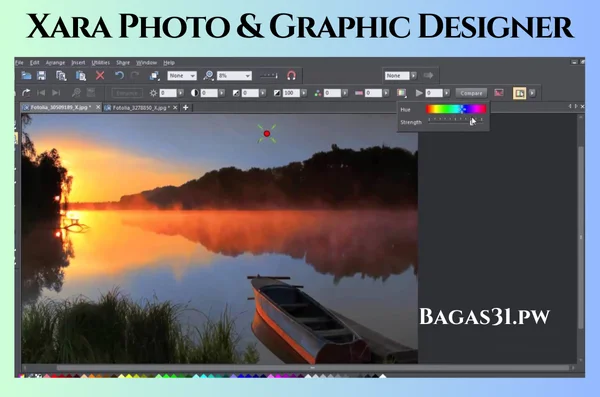Image resolution: width=600 pixels, height=397 pixels.
Task: Click the greyed magnifier icon in second toolbar
Action: (76, 93)
